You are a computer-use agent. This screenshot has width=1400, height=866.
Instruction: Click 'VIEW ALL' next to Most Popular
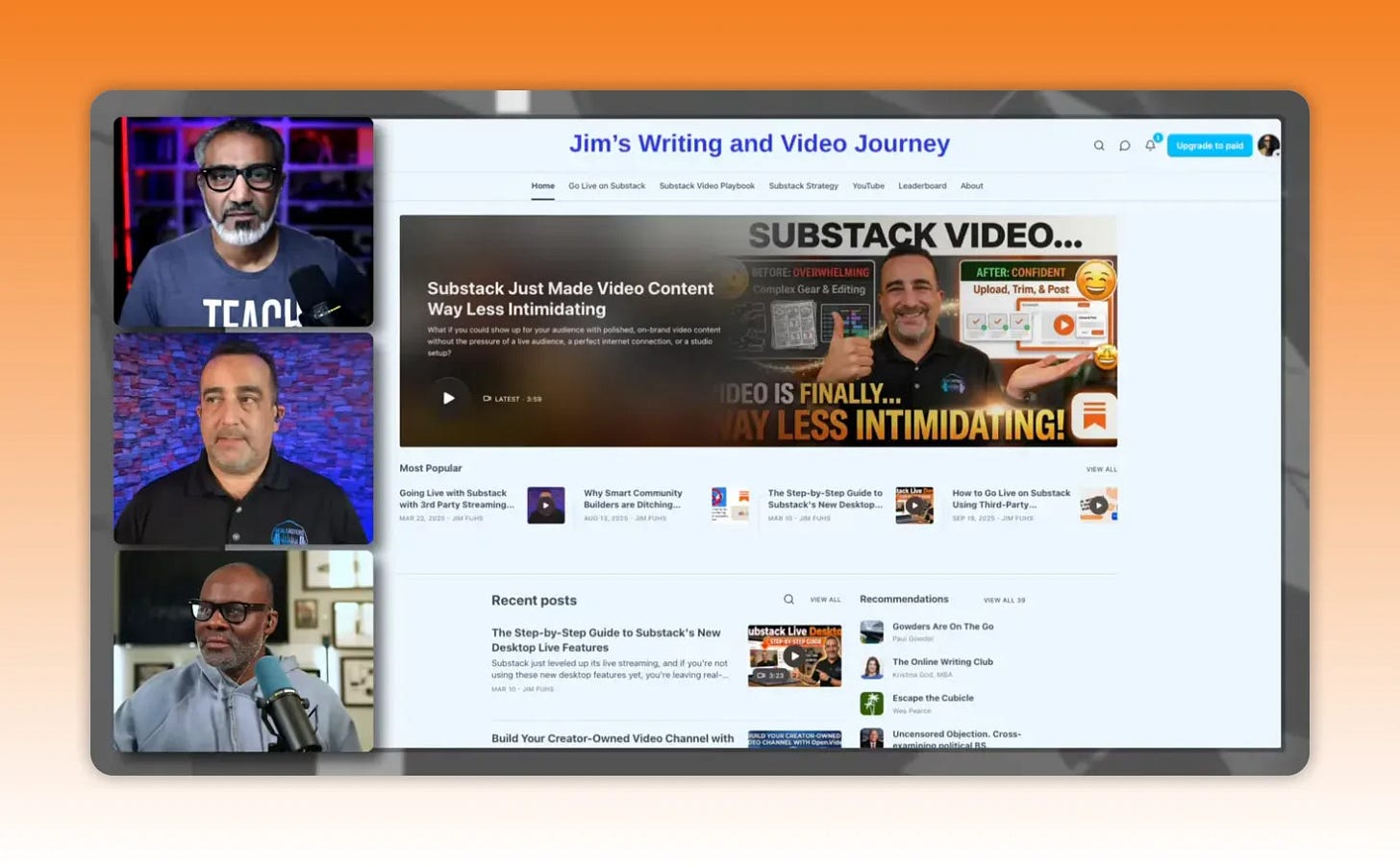pos(1097,469)
